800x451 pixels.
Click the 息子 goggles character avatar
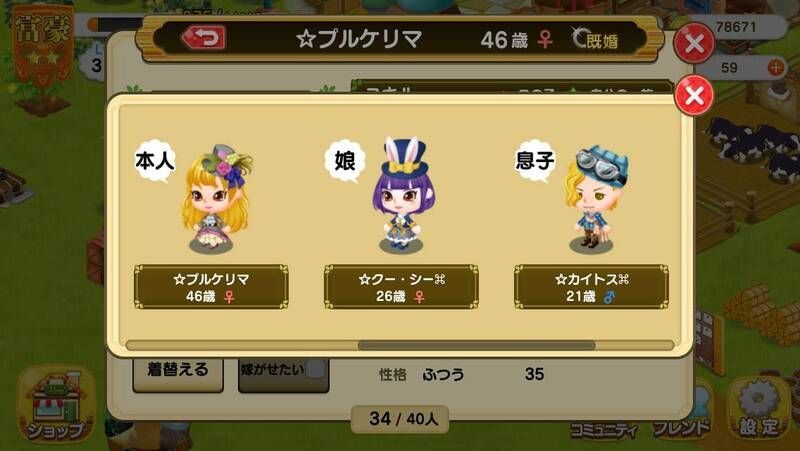click(x=594, y=199)
